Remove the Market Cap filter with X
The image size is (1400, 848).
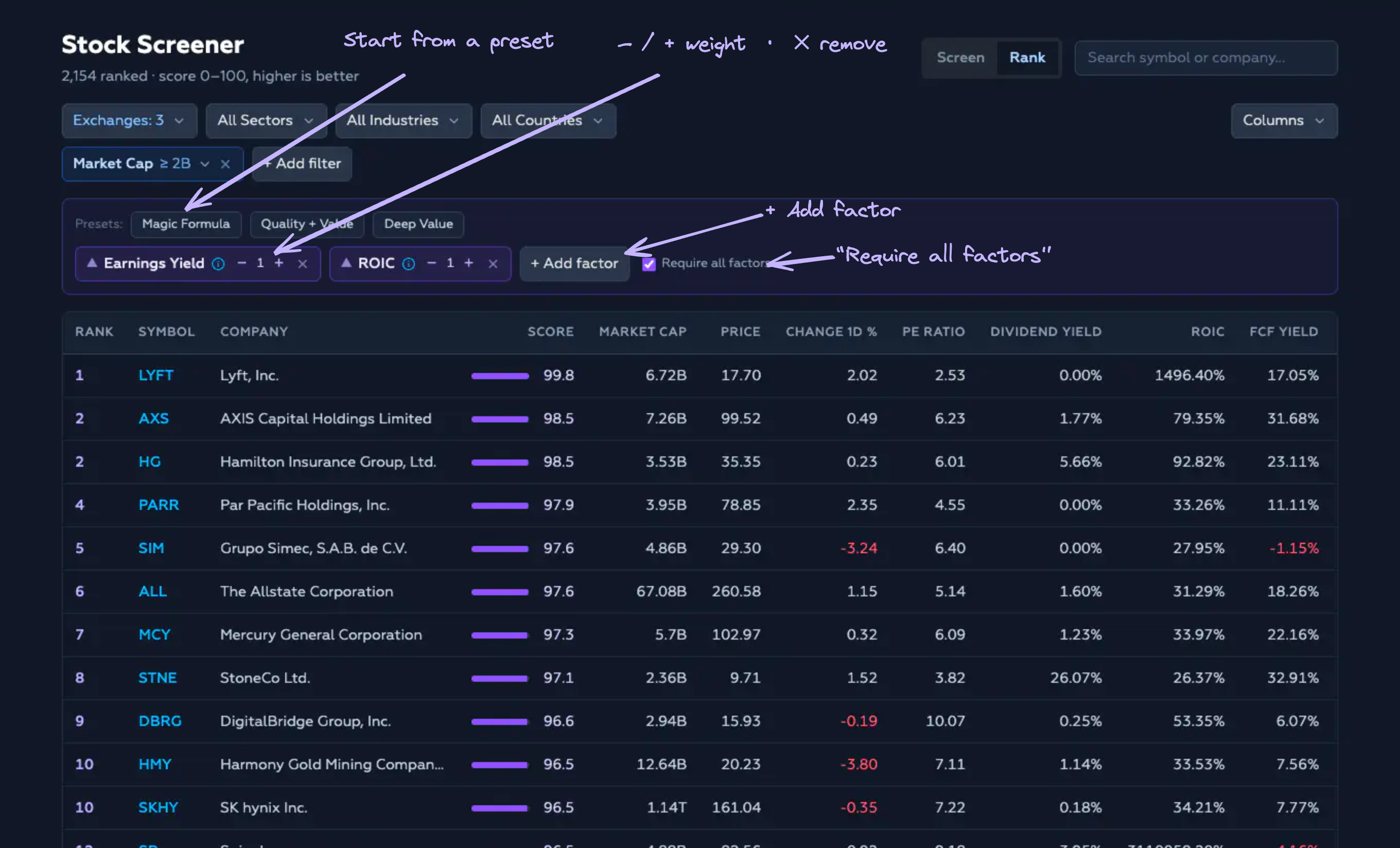pos(225,164)
